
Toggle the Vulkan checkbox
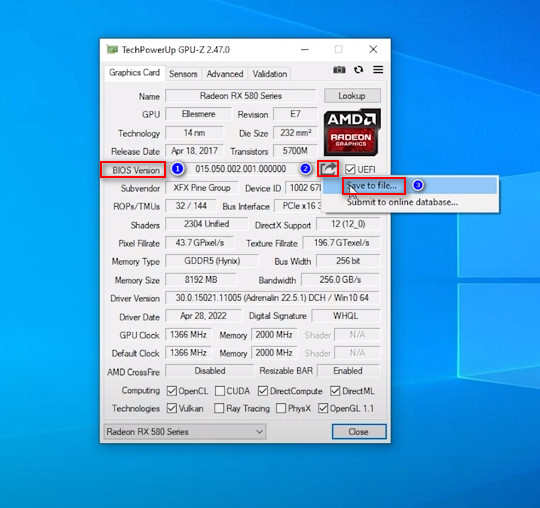172,408
